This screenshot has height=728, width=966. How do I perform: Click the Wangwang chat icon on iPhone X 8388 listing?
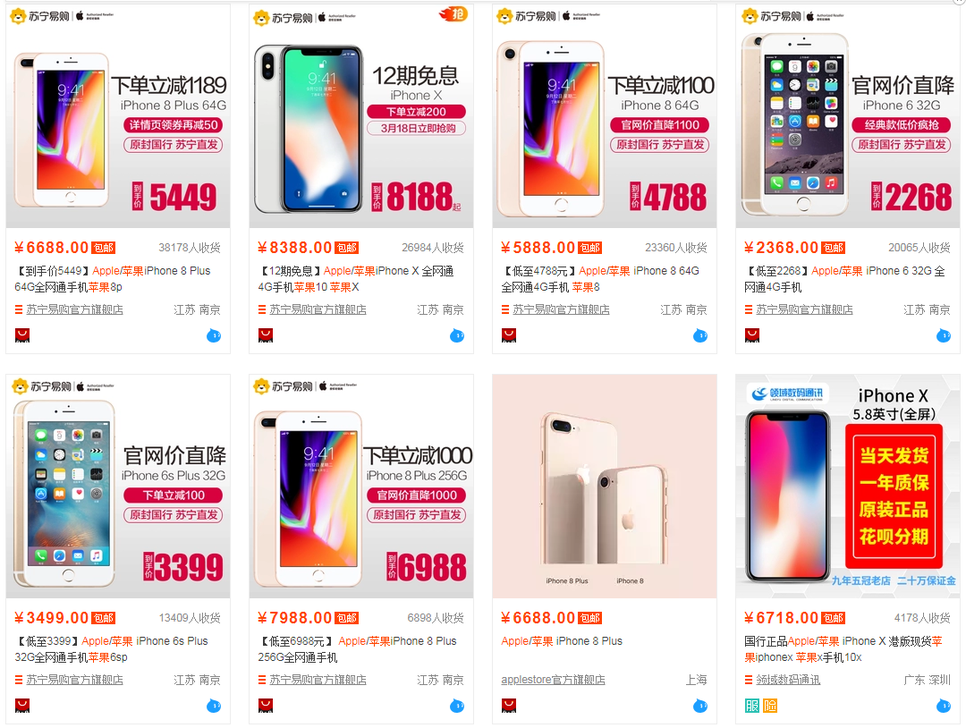[457, 336]
